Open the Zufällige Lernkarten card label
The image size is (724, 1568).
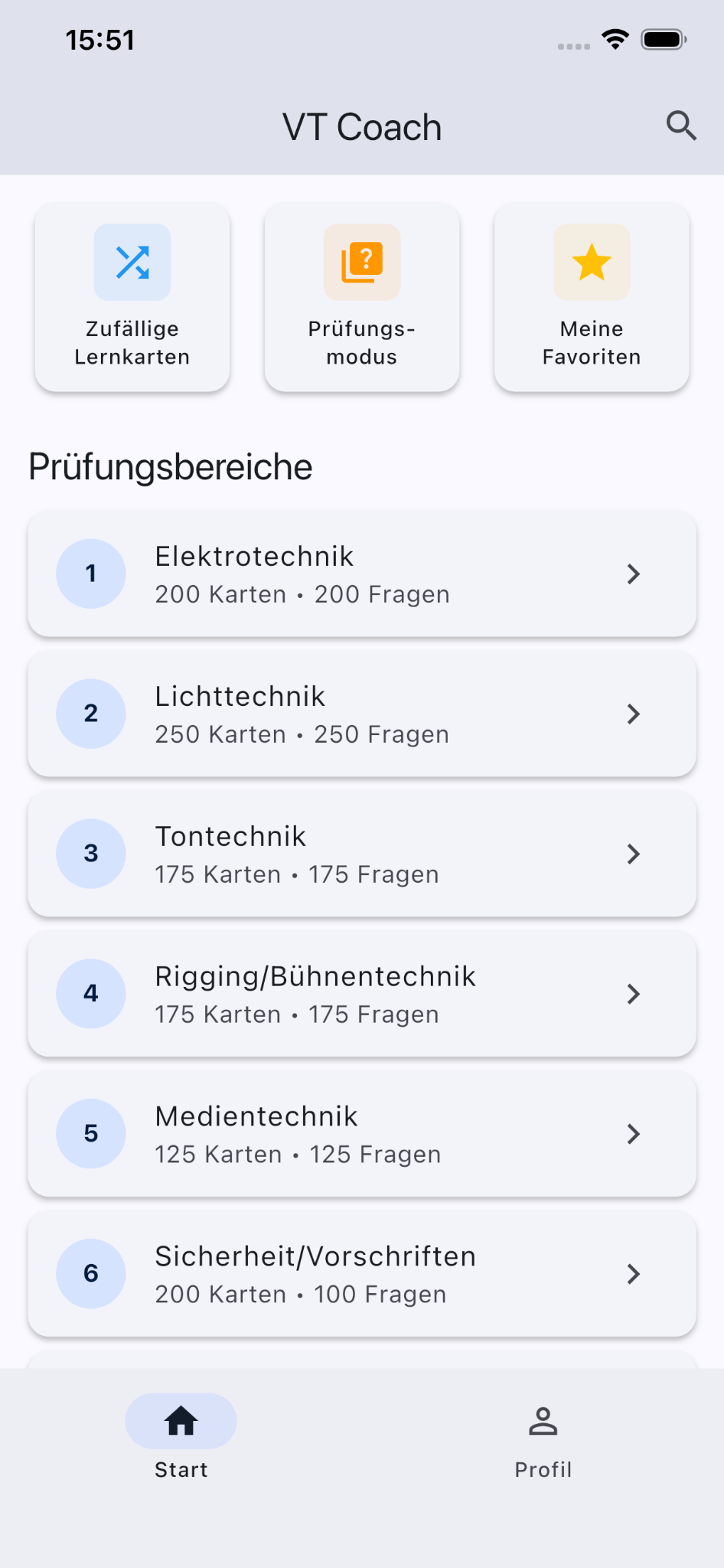click(132, 343)
